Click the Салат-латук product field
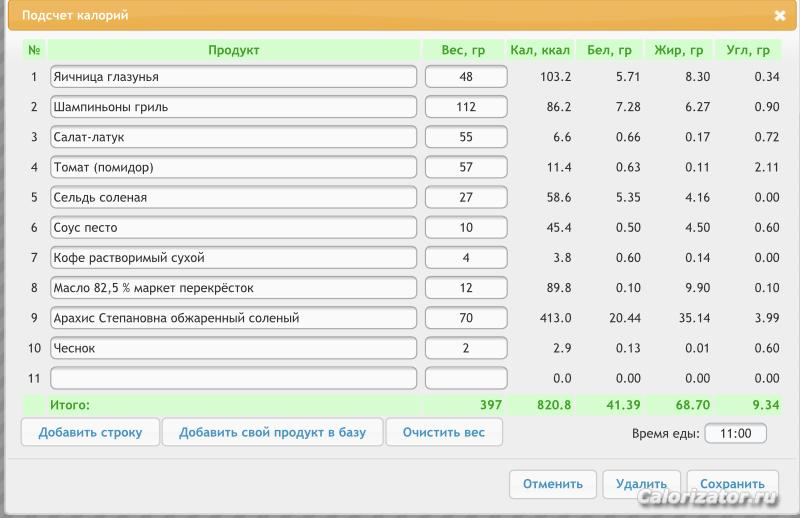 (233, 137)
